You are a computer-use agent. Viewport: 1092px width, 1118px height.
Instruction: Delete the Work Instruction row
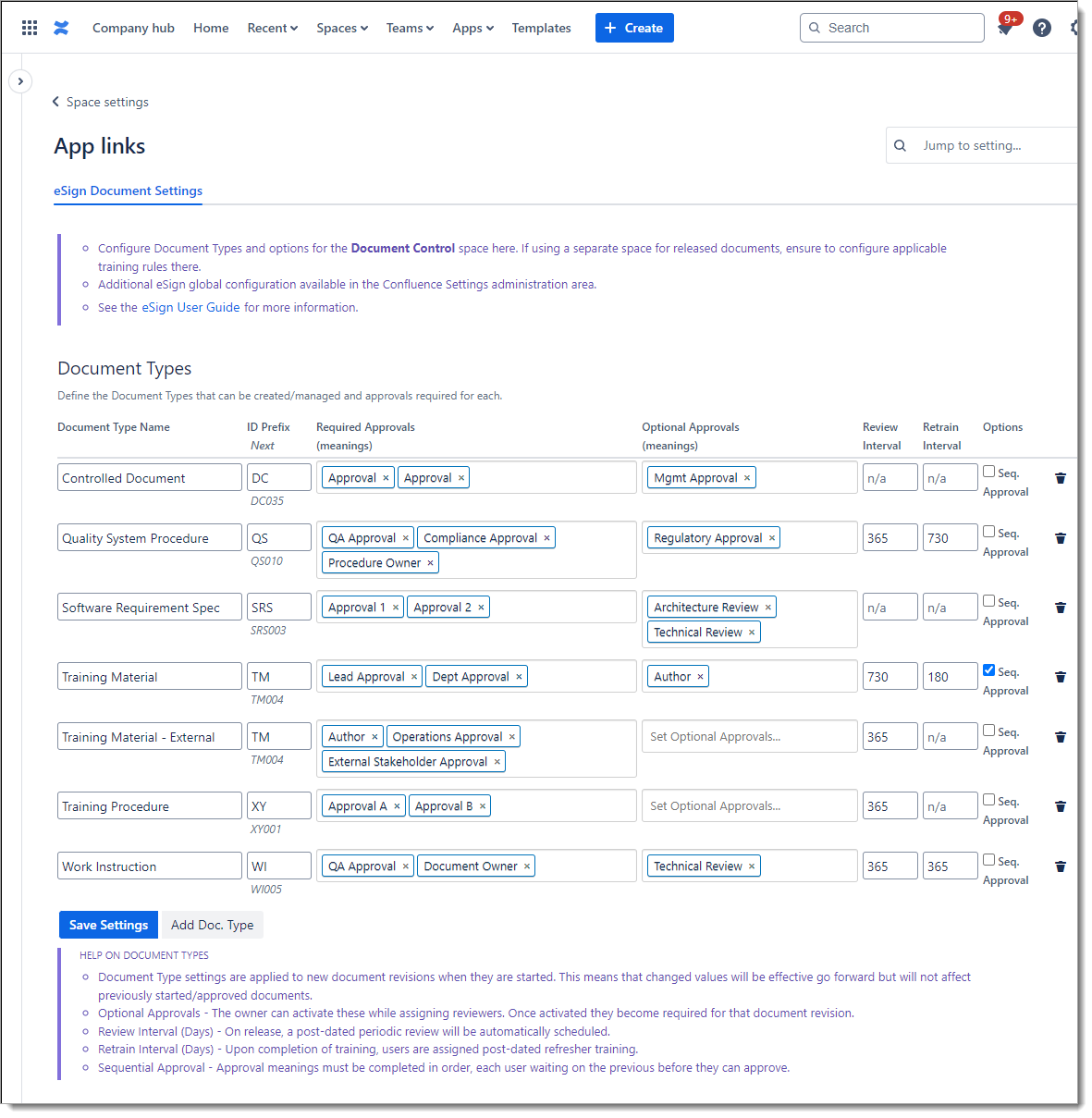coord(1061,866)
